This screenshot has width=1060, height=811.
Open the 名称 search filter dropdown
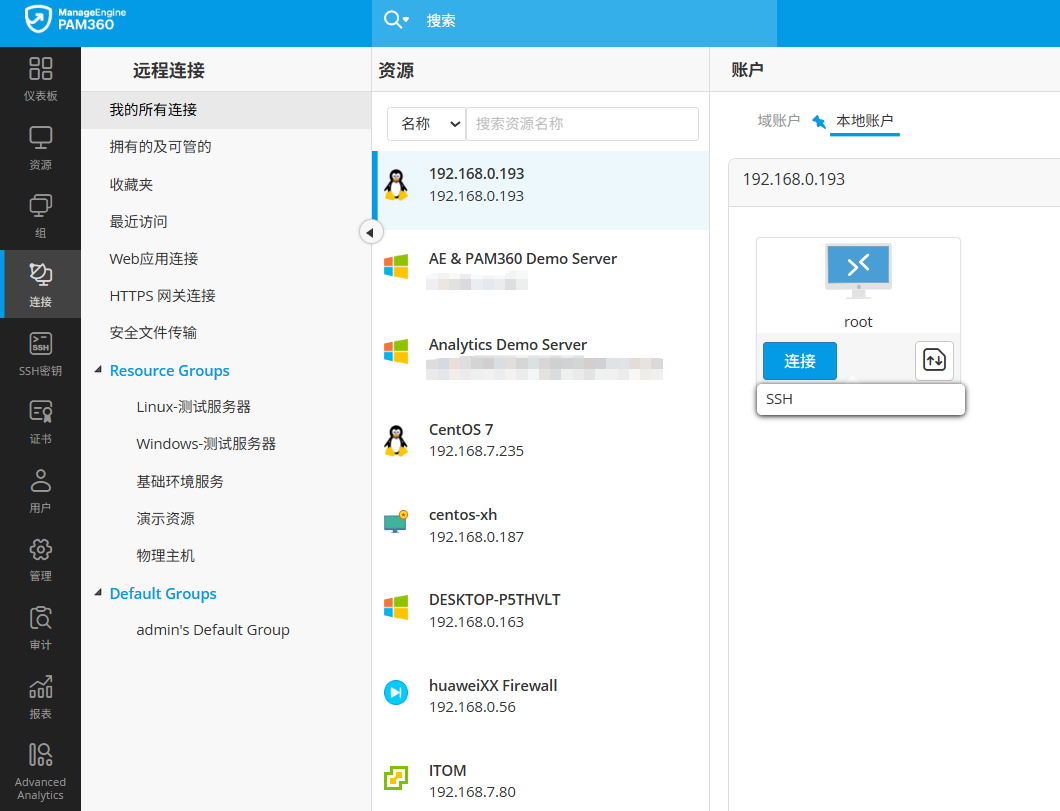[427, 124]
